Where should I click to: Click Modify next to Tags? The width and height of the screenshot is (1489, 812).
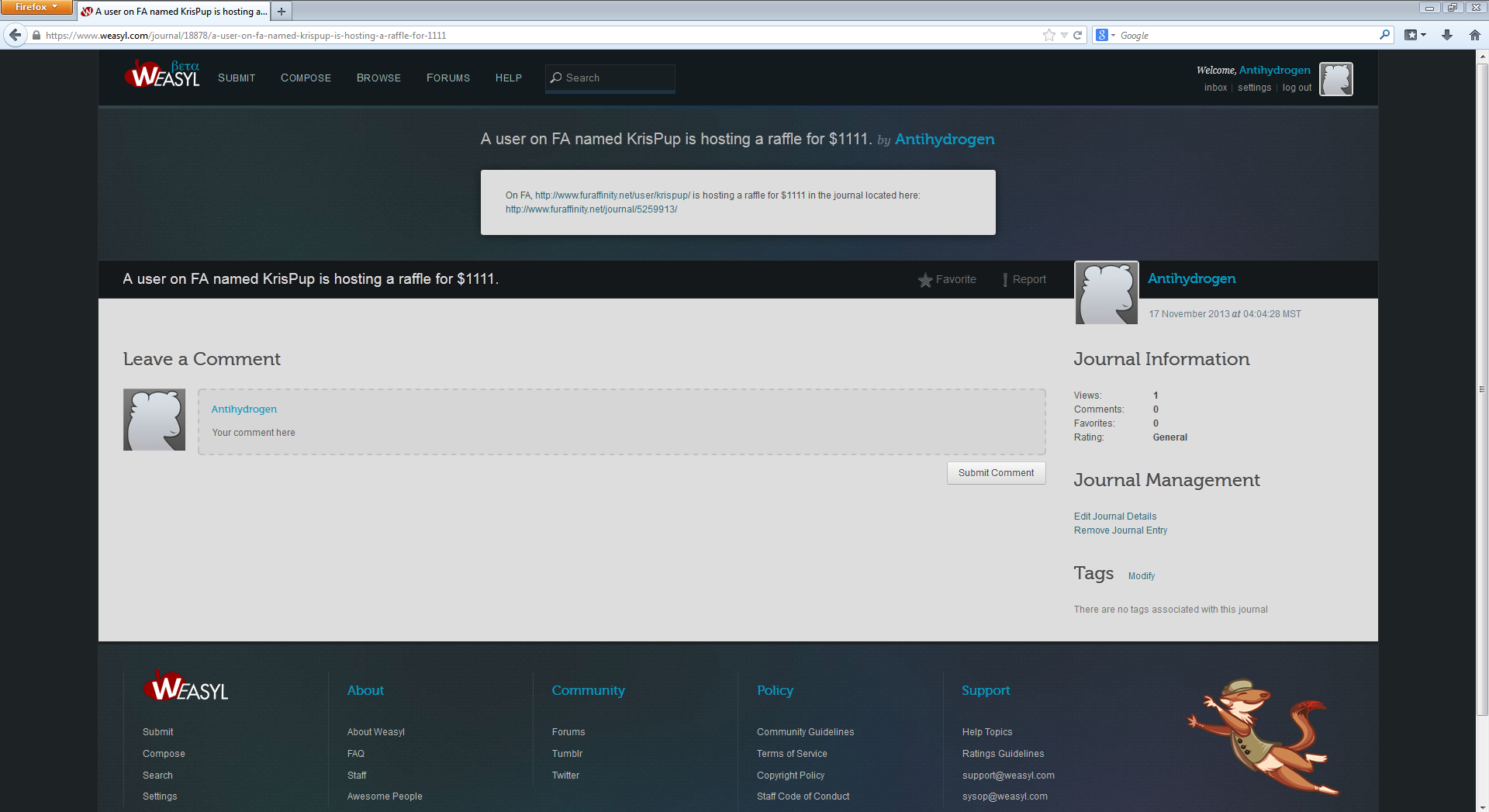coord(1141,576)
